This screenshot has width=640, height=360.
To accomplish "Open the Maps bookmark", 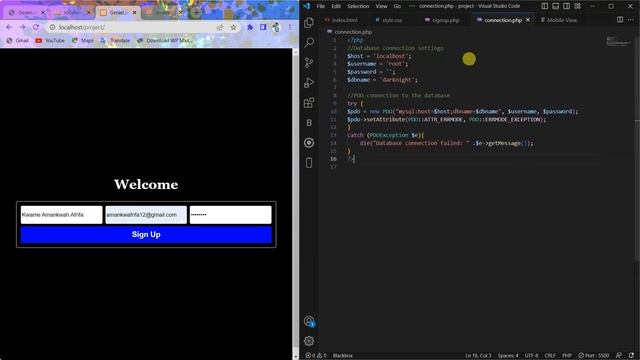I will click(x=82, y=40).
